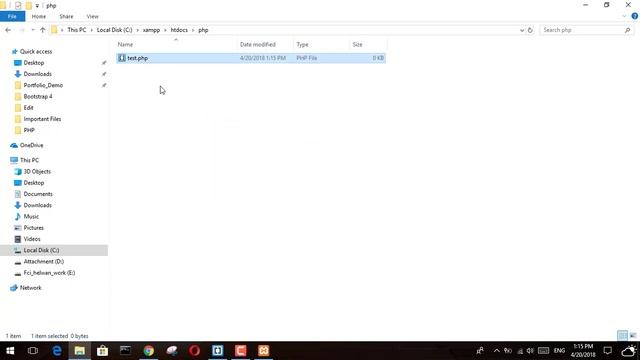Open Desktop under Quick access
The width and height of the screenshot is (640, 360).
click(34, 63)
